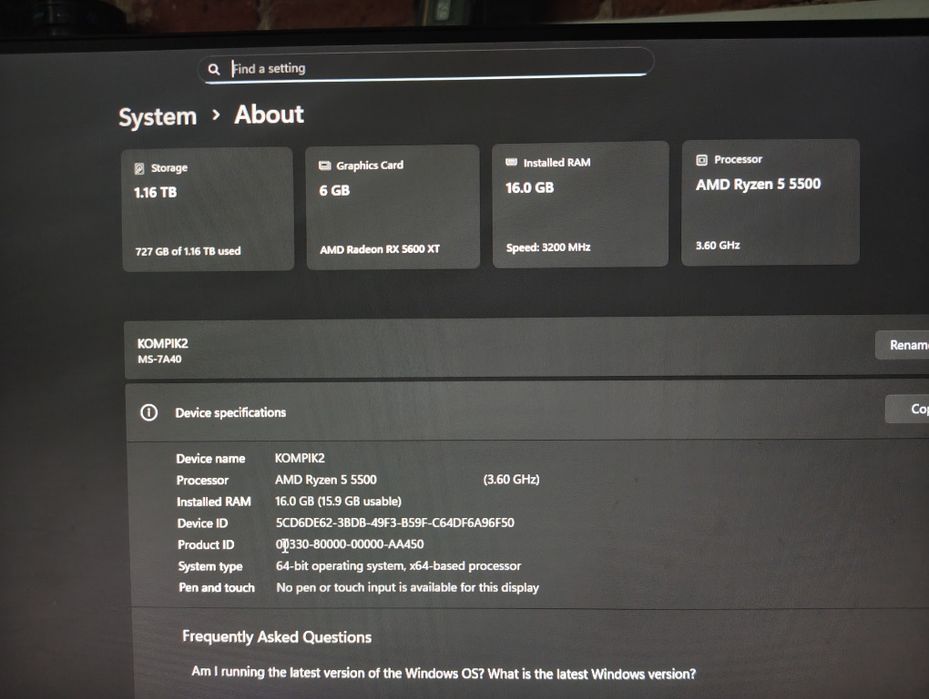Click the MS-7A40 model text
The height and width of the screenshot is (699, 929).
(159, 359)
